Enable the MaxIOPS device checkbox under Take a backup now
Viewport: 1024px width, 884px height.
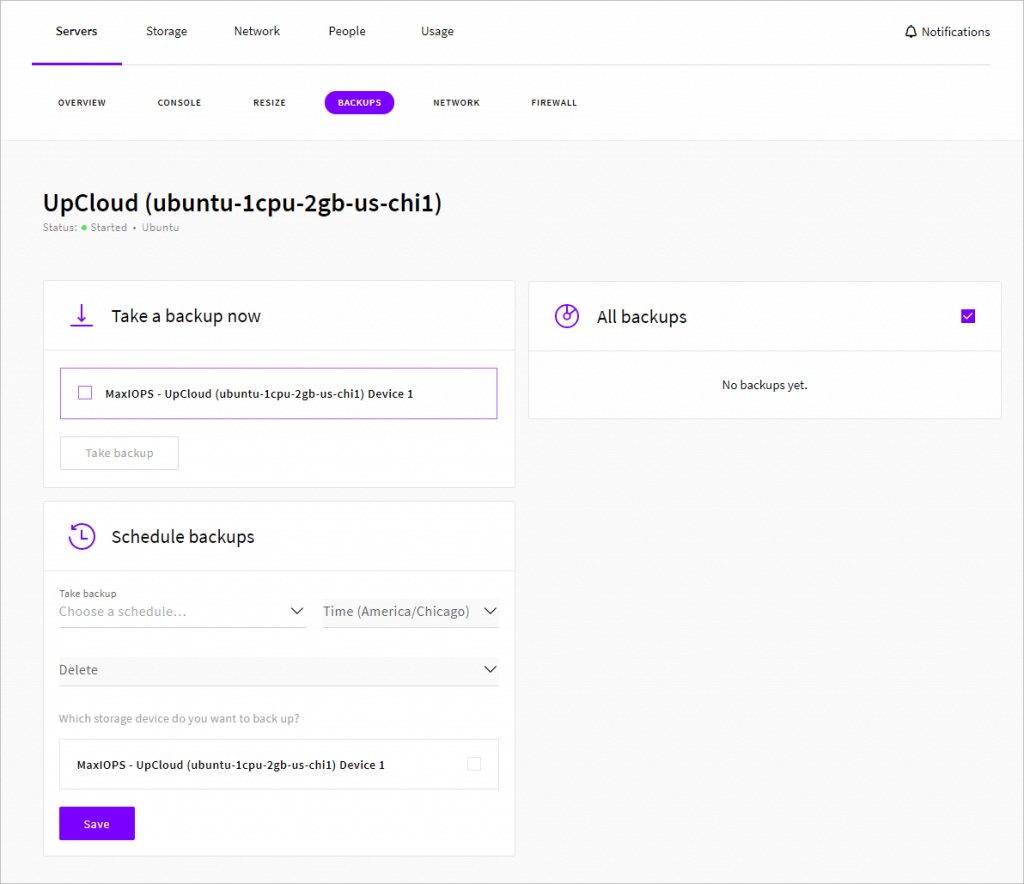[85, 393]
